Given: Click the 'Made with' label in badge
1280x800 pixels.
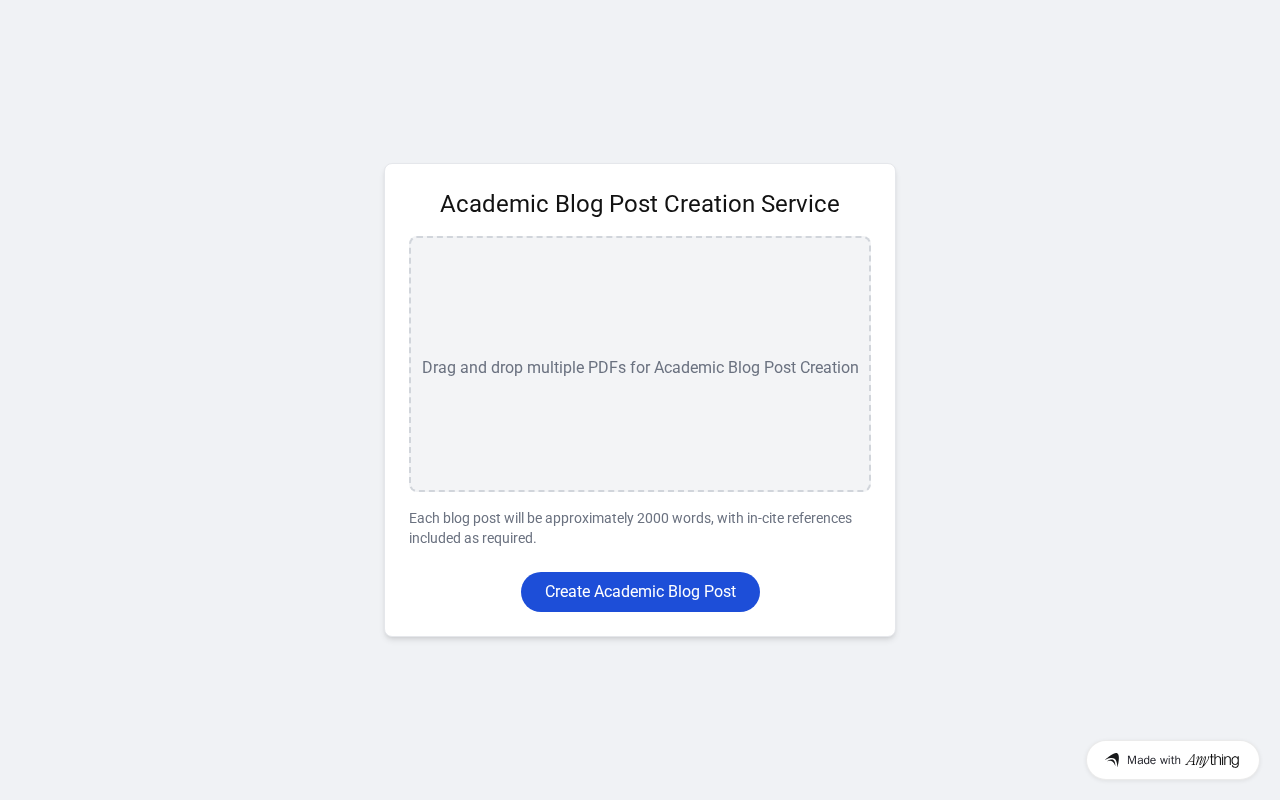Looking at the screenshot, I should (1154, 760).
